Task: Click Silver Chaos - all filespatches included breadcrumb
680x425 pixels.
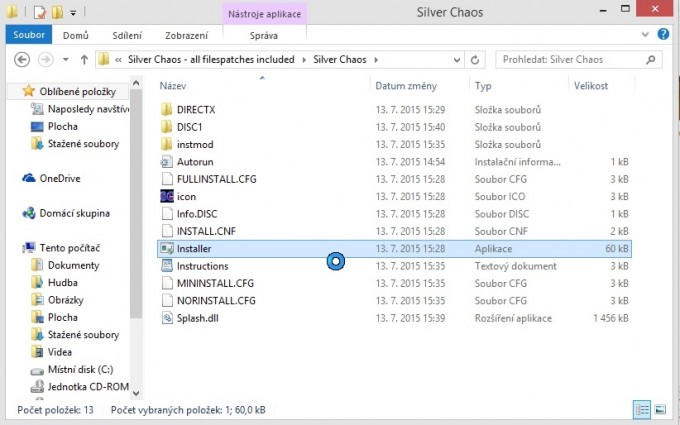Action: click(x=211, y=59)
